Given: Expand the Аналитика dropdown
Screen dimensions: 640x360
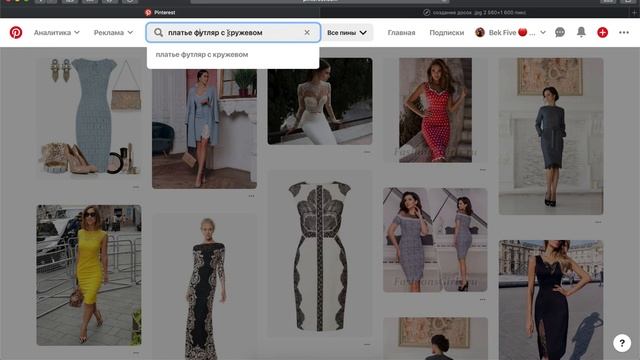Looking at the screenshot, I should 56,32.
